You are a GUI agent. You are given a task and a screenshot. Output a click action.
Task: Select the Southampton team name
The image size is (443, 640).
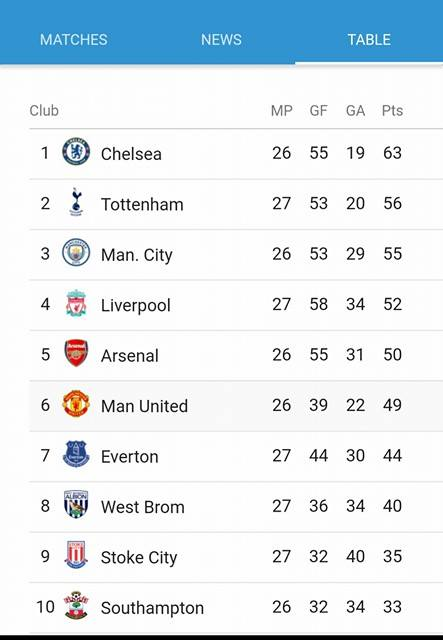pos(152,608)
